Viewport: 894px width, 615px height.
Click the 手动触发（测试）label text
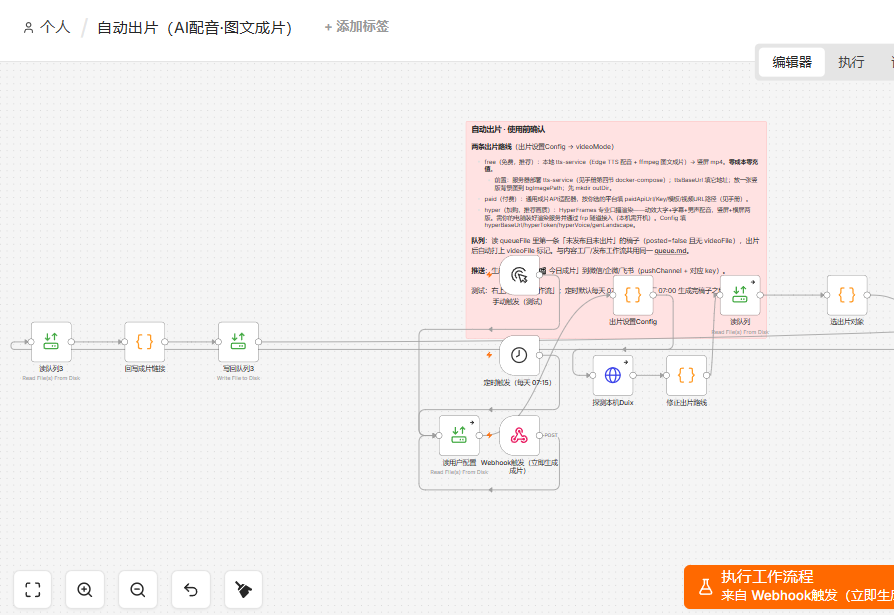coord(518,302)
